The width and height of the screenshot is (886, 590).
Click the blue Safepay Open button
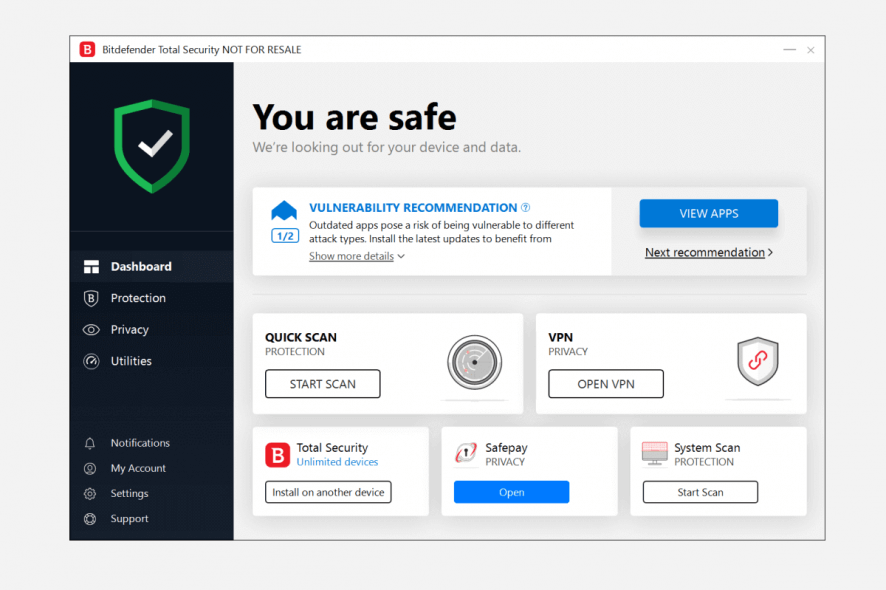[x=511, y=492]
